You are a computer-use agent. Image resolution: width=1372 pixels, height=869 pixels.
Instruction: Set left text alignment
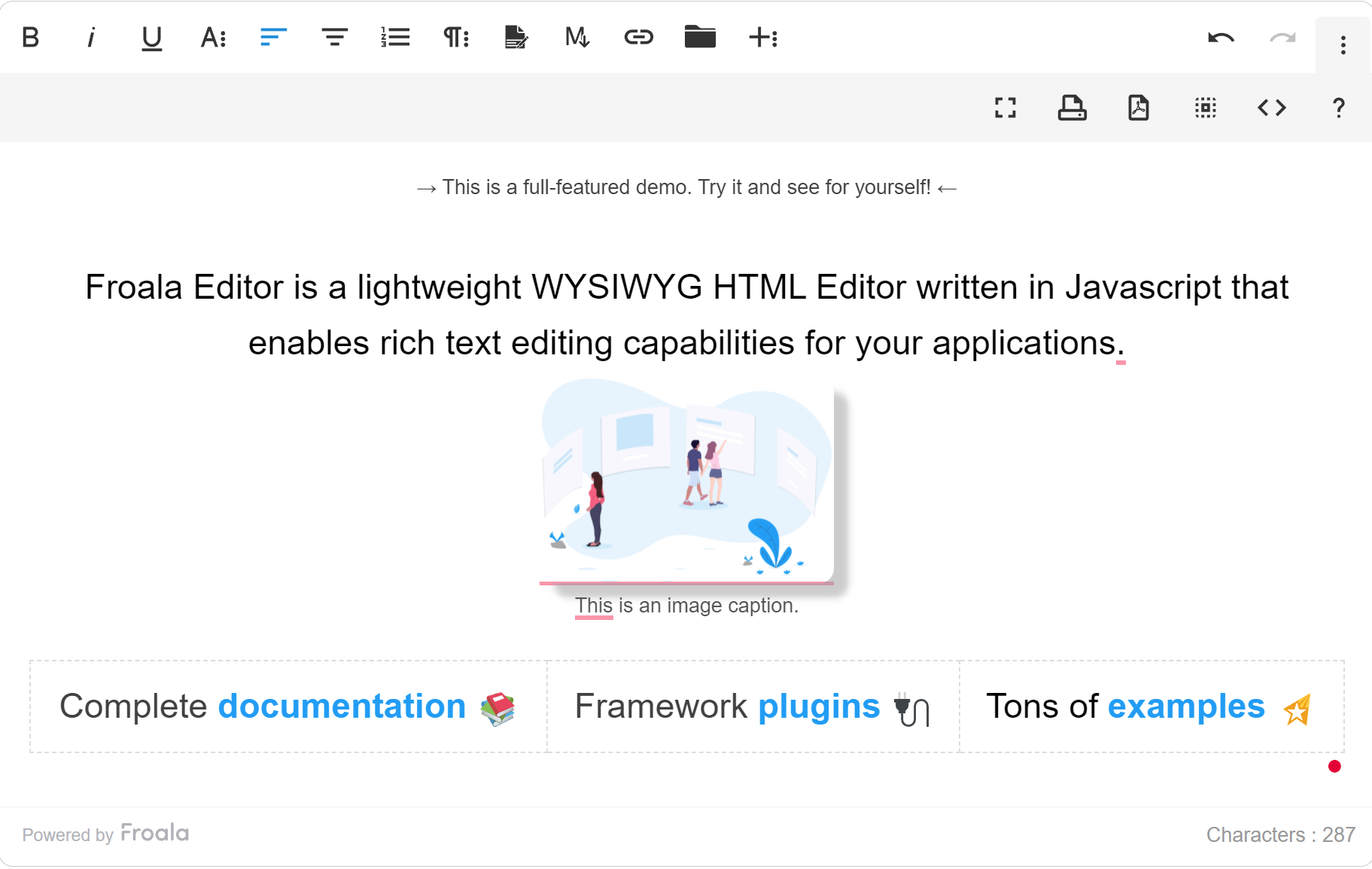point(272,38)
